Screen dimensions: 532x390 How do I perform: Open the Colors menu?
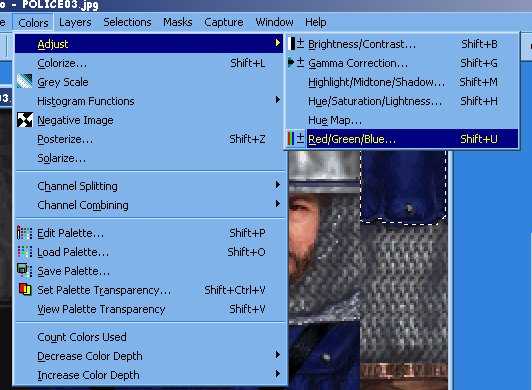click(33, 23)
